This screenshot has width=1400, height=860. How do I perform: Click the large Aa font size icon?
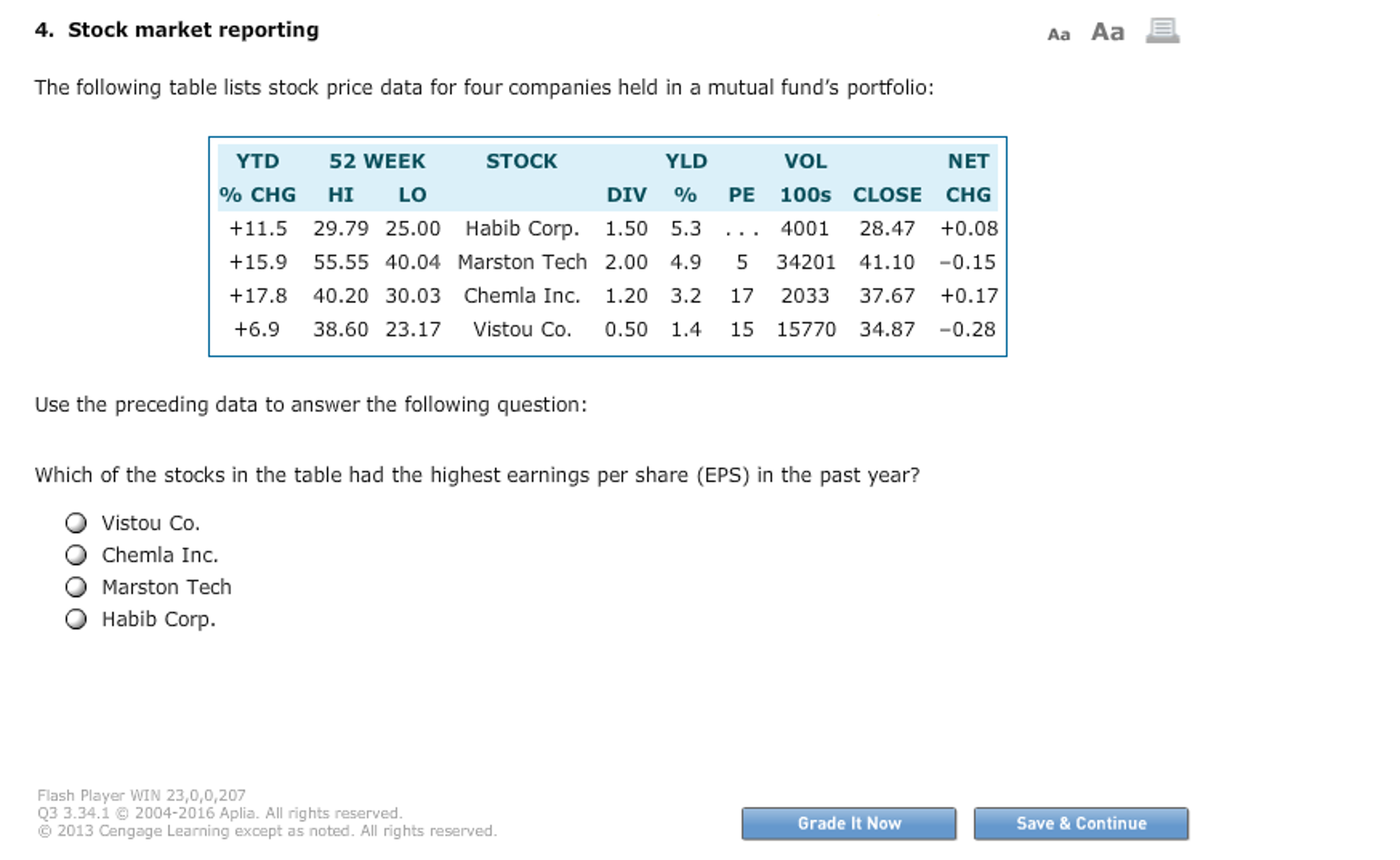click(x=1106, y=31)
